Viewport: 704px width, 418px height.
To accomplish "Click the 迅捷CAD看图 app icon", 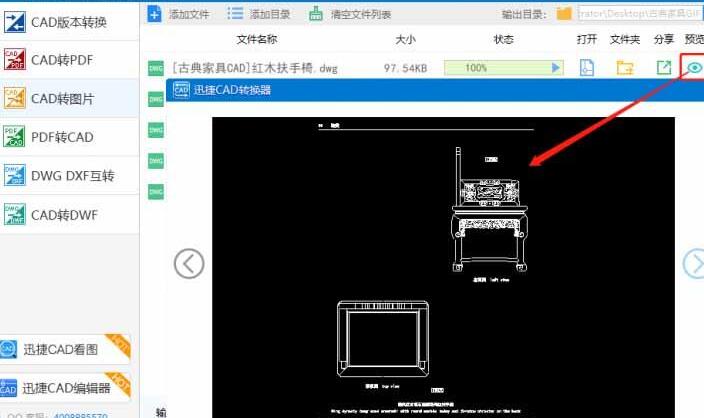I will pyautogui.click(x=8, y=349).
